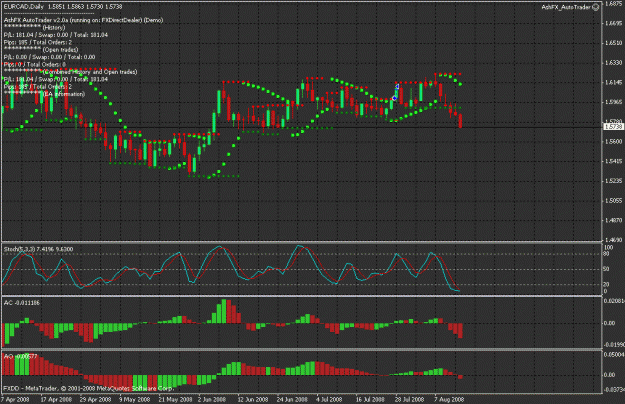Click the 0.00 level on AC scale
The width and height of the screenshot is (625, 404).
coord(609,323)
